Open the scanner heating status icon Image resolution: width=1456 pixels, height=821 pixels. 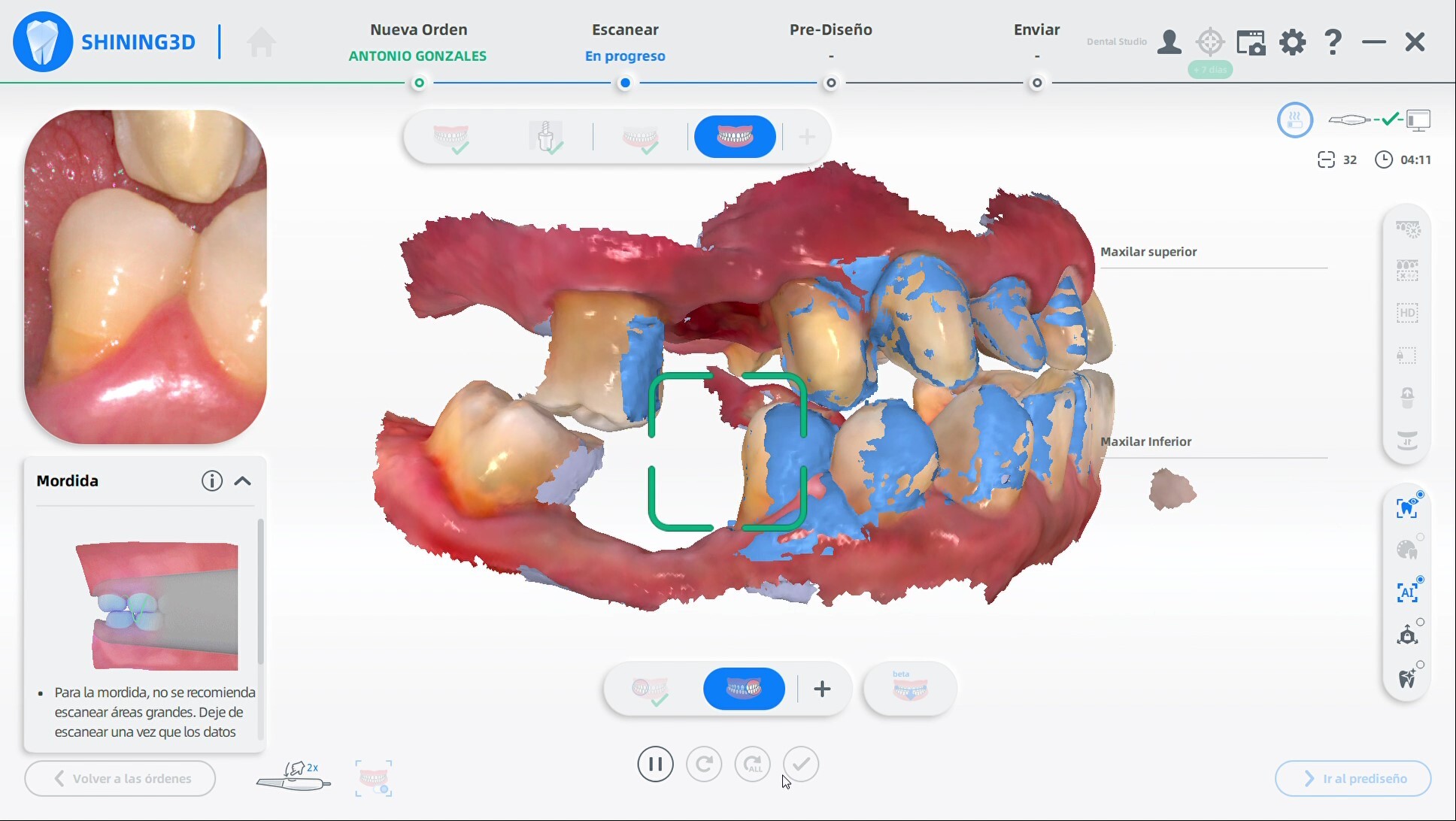pyautogui.click(x=1294, y=120)
